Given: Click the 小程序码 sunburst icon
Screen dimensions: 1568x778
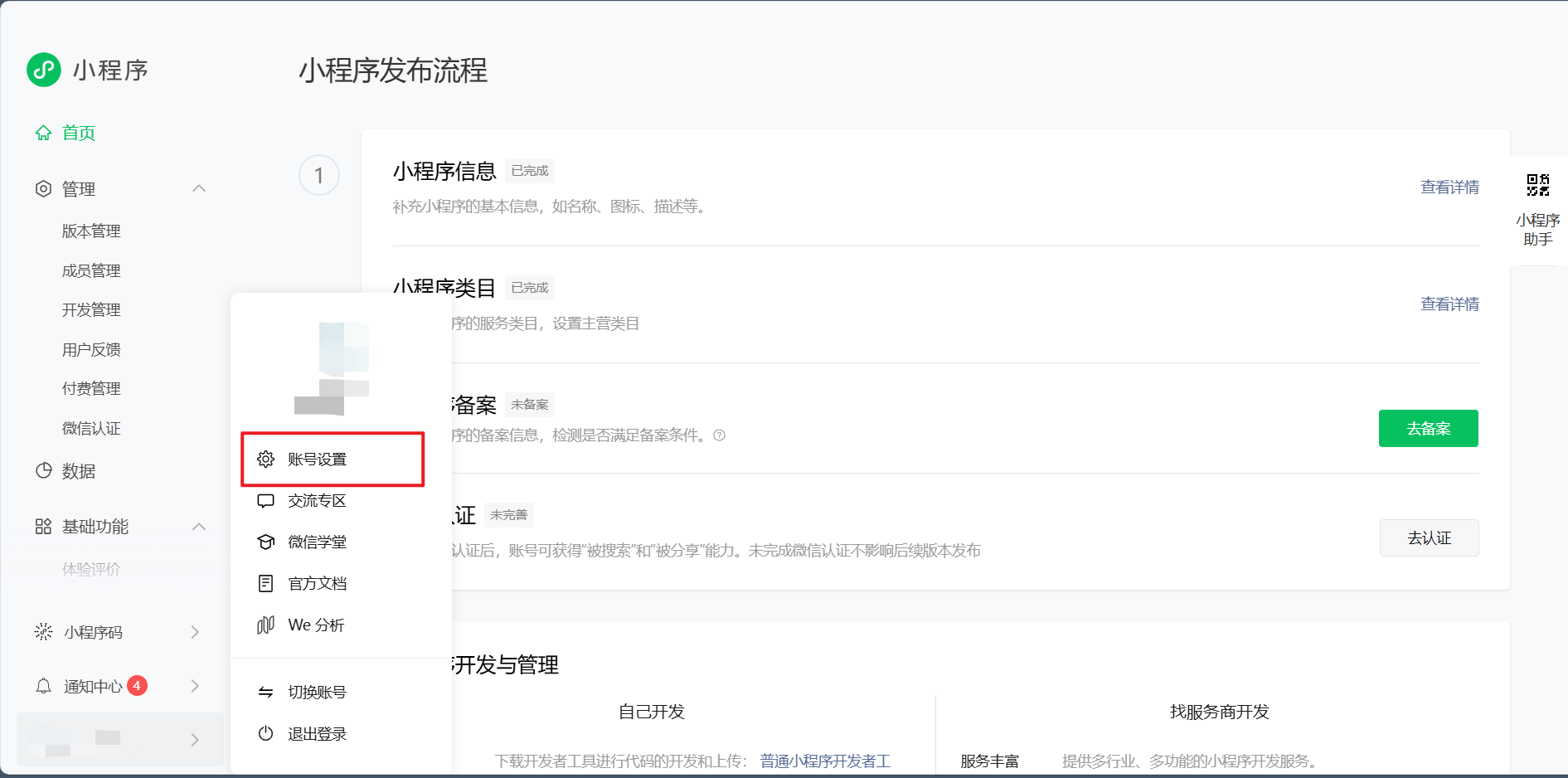Looking at the screenshot, I should tap(43, 632).
